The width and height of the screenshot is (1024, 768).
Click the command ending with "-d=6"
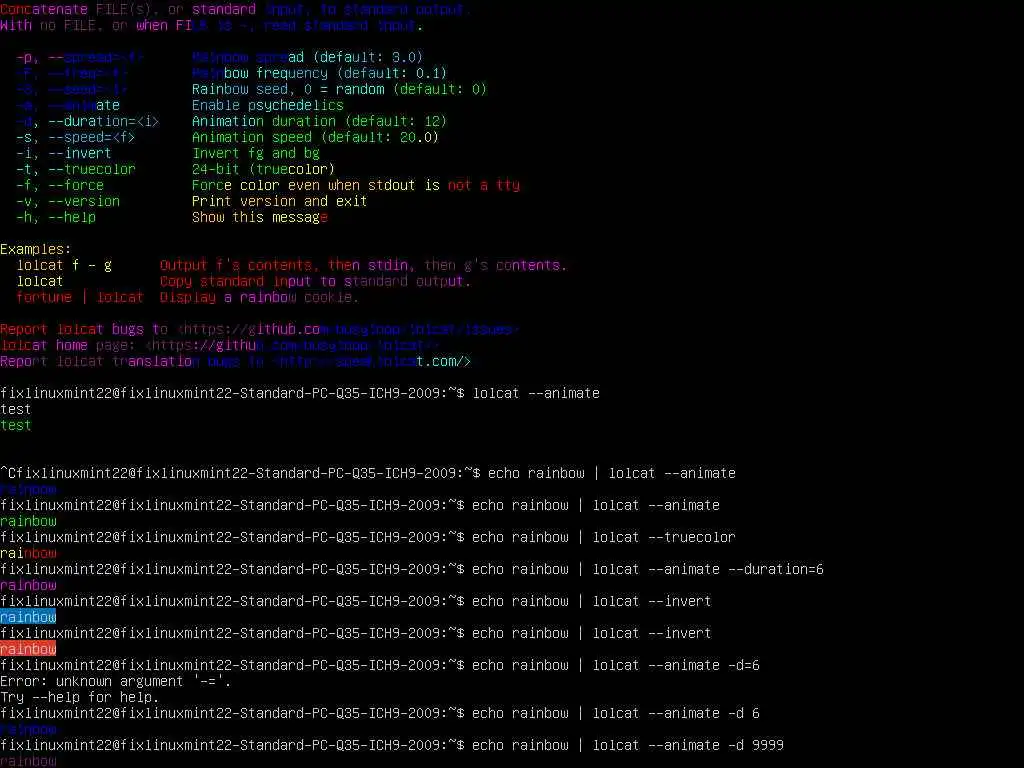point(379,665)
